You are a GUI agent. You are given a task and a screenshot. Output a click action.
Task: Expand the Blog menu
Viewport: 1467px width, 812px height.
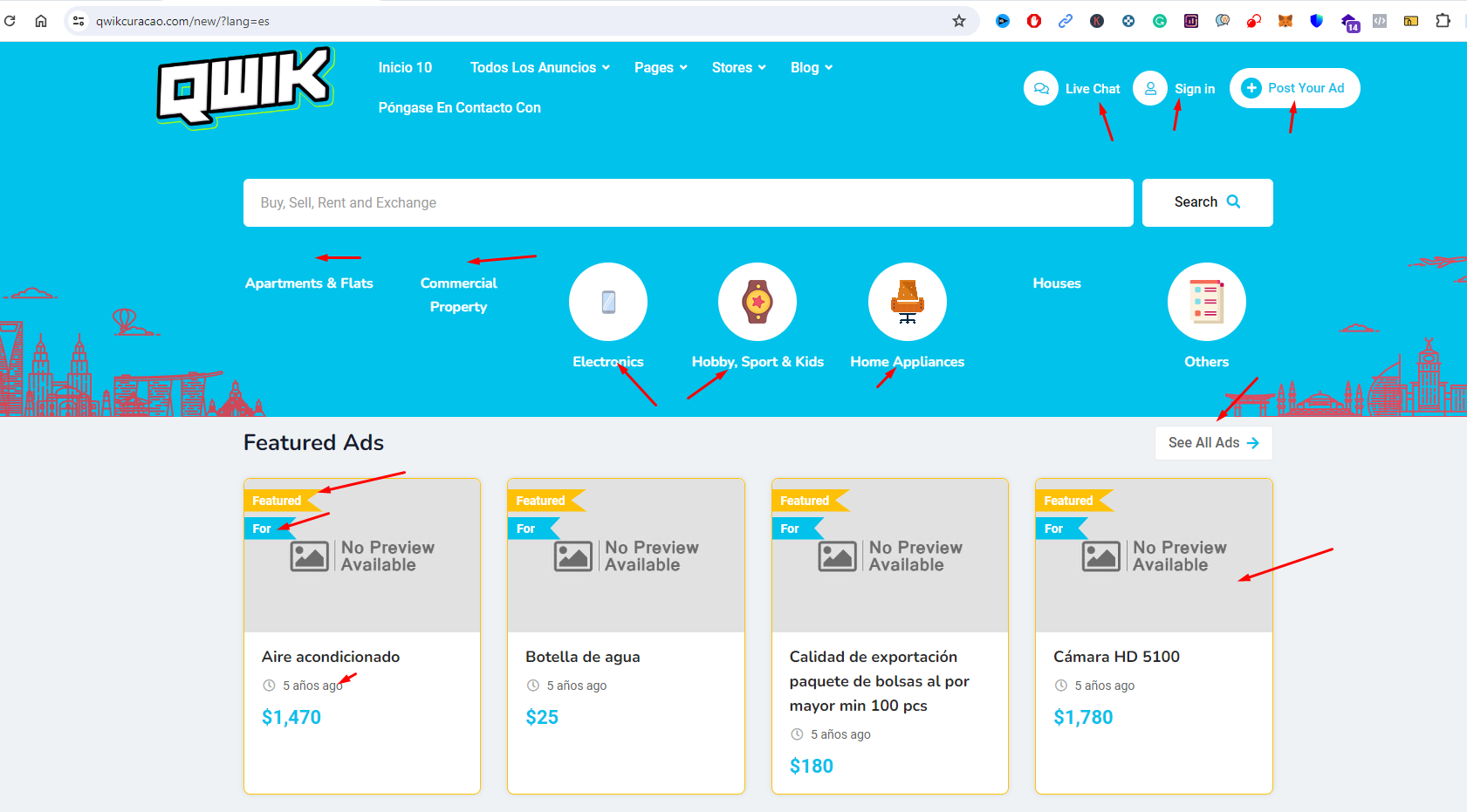click(812, 67)
